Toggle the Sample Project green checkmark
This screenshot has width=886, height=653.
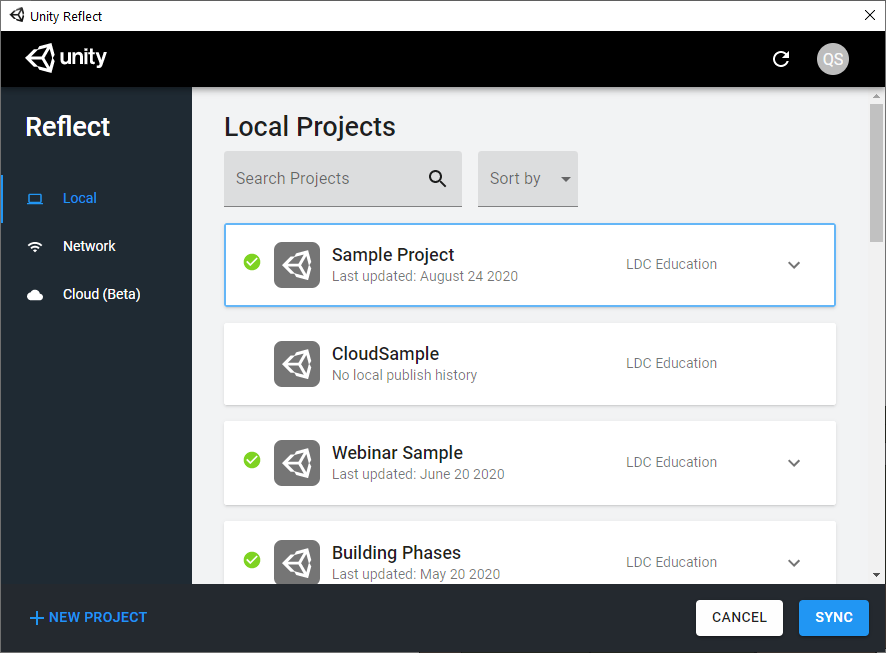click(x=252, y=262)
